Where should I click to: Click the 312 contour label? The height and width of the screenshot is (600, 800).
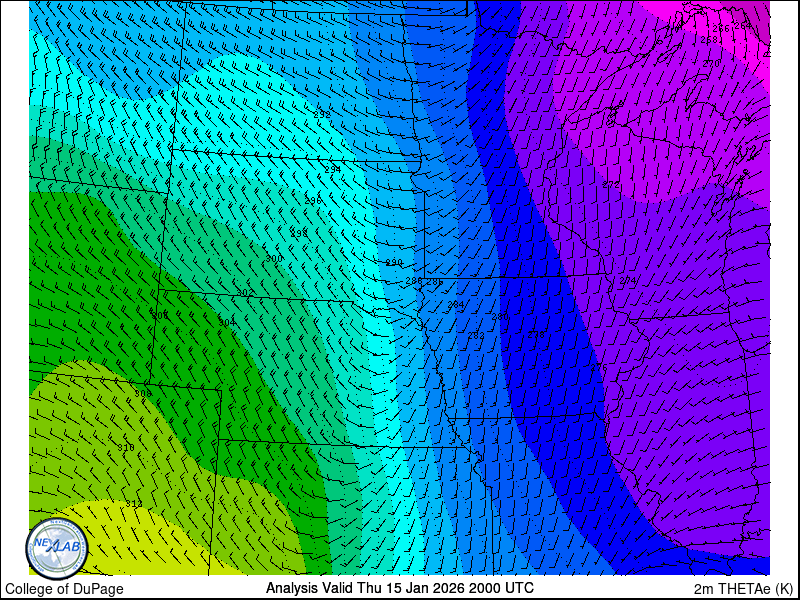134,504
